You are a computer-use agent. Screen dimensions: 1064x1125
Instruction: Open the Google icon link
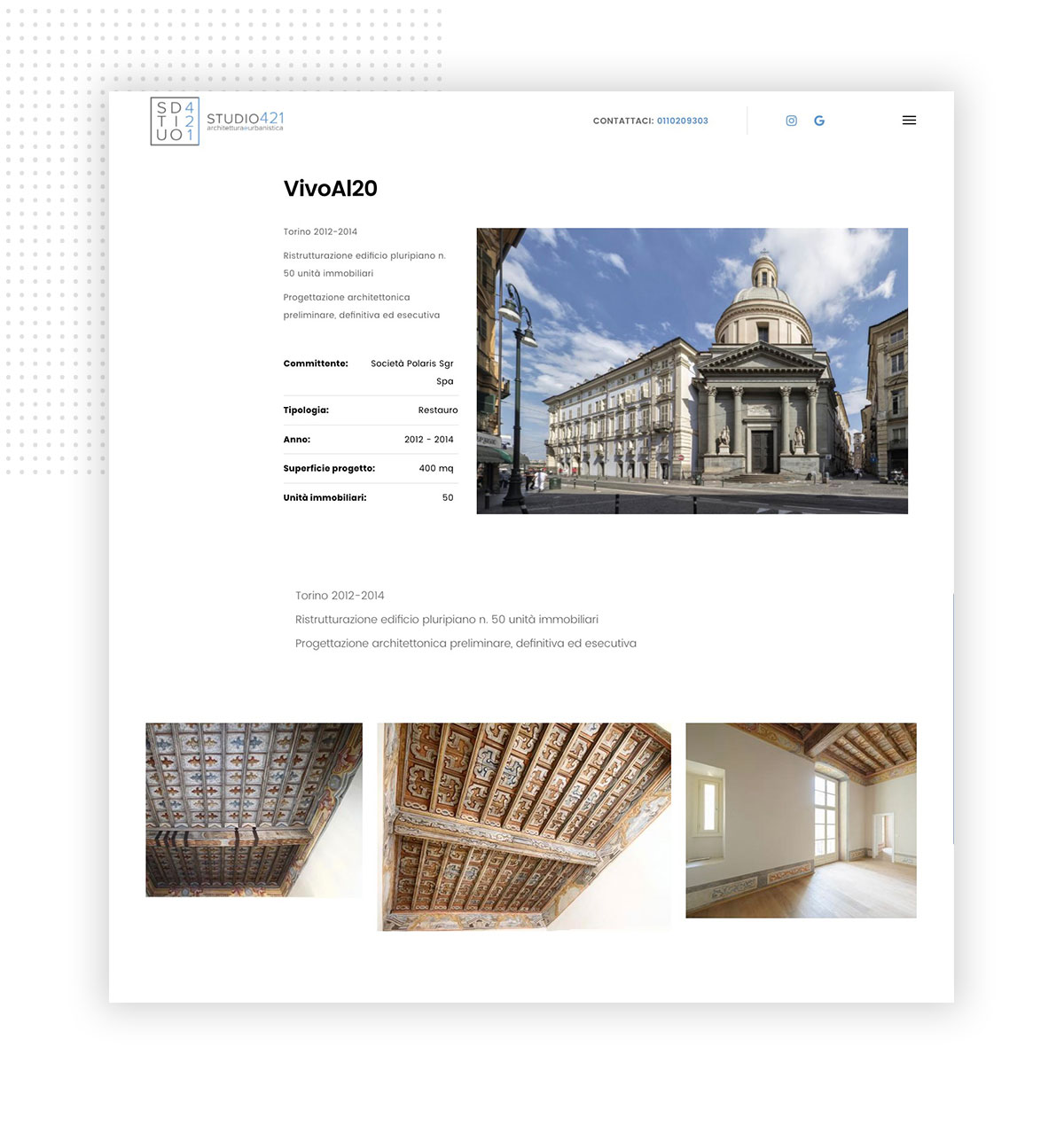click(819, 121)
